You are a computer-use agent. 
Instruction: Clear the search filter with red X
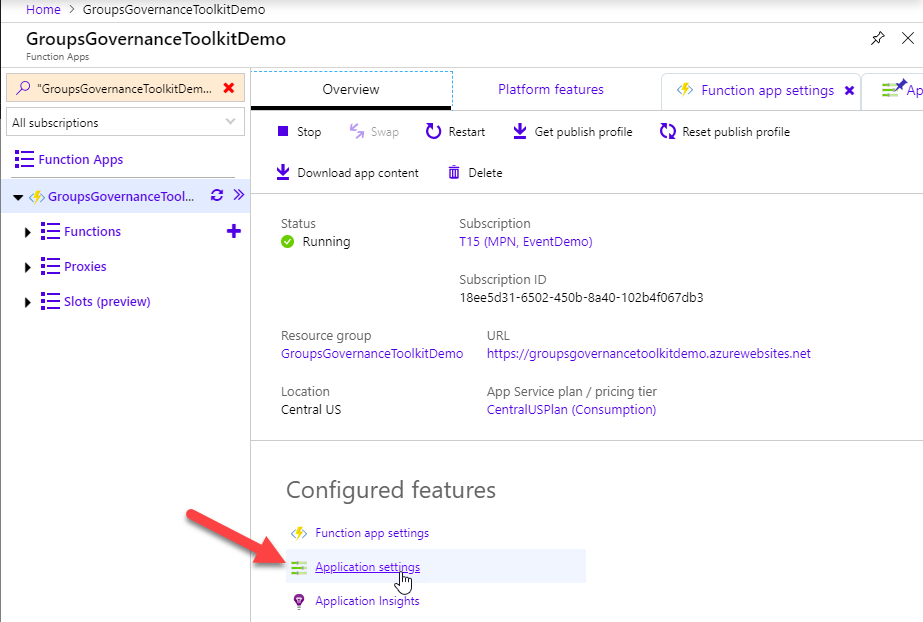click(x=229, y=88)
